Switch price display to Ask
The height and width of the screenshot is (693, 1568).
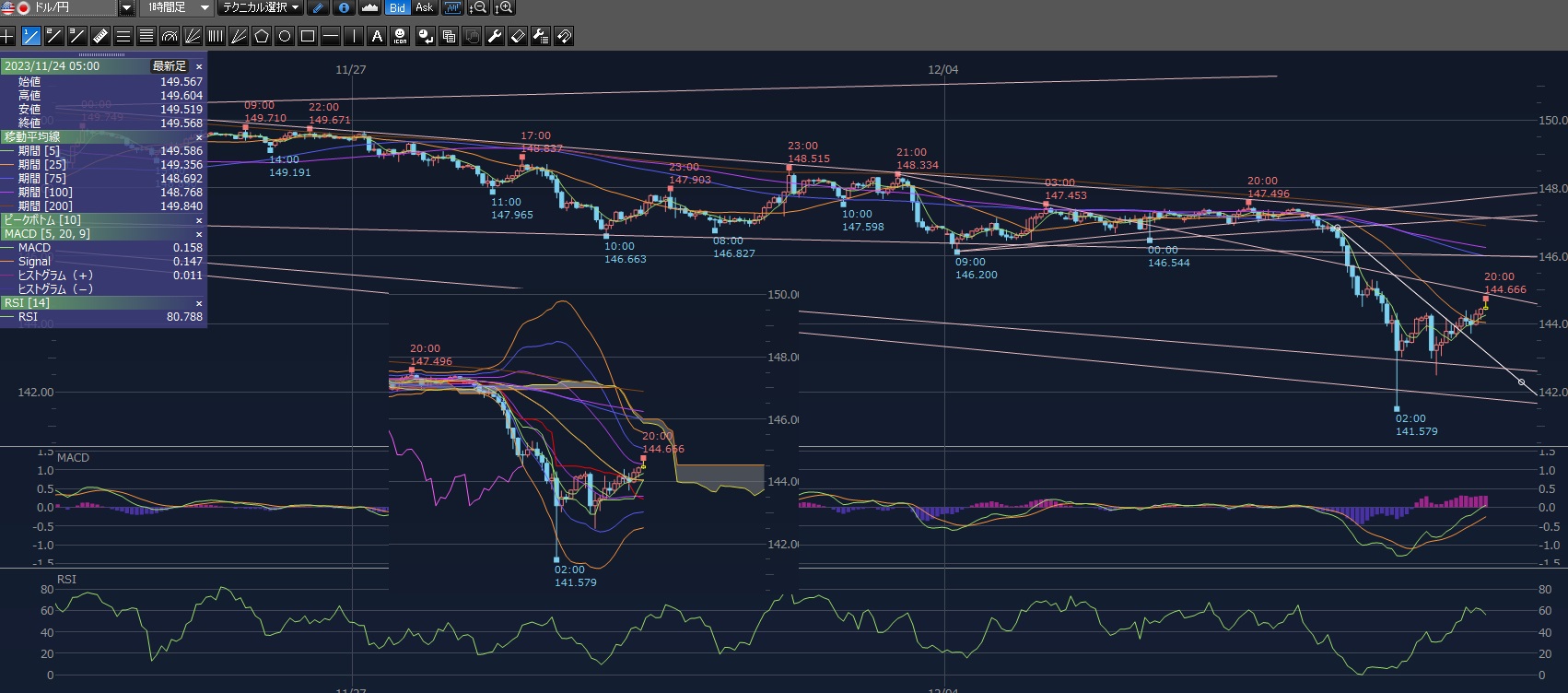(x=424, y=7)
